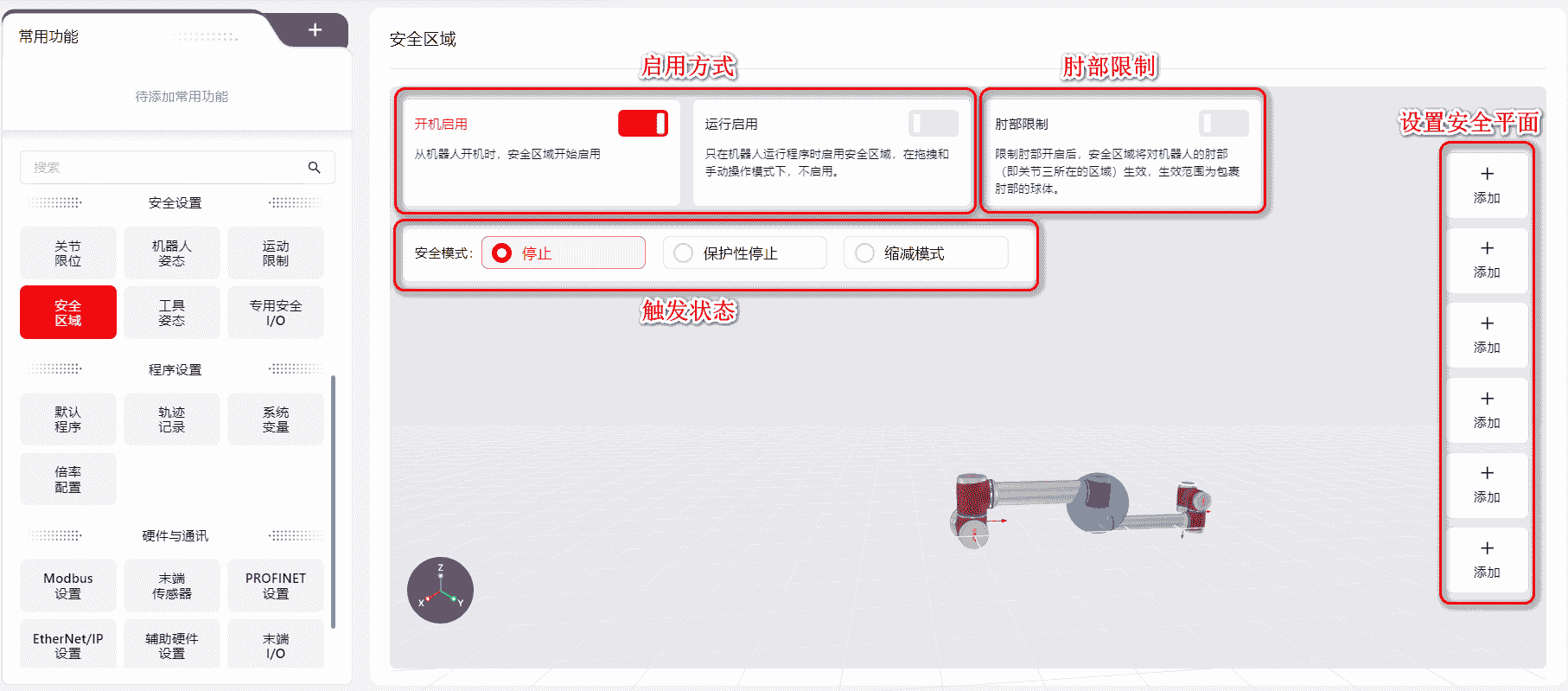Add the first safety plane
Viewport: 1568px width, 691px height.
1487,184
